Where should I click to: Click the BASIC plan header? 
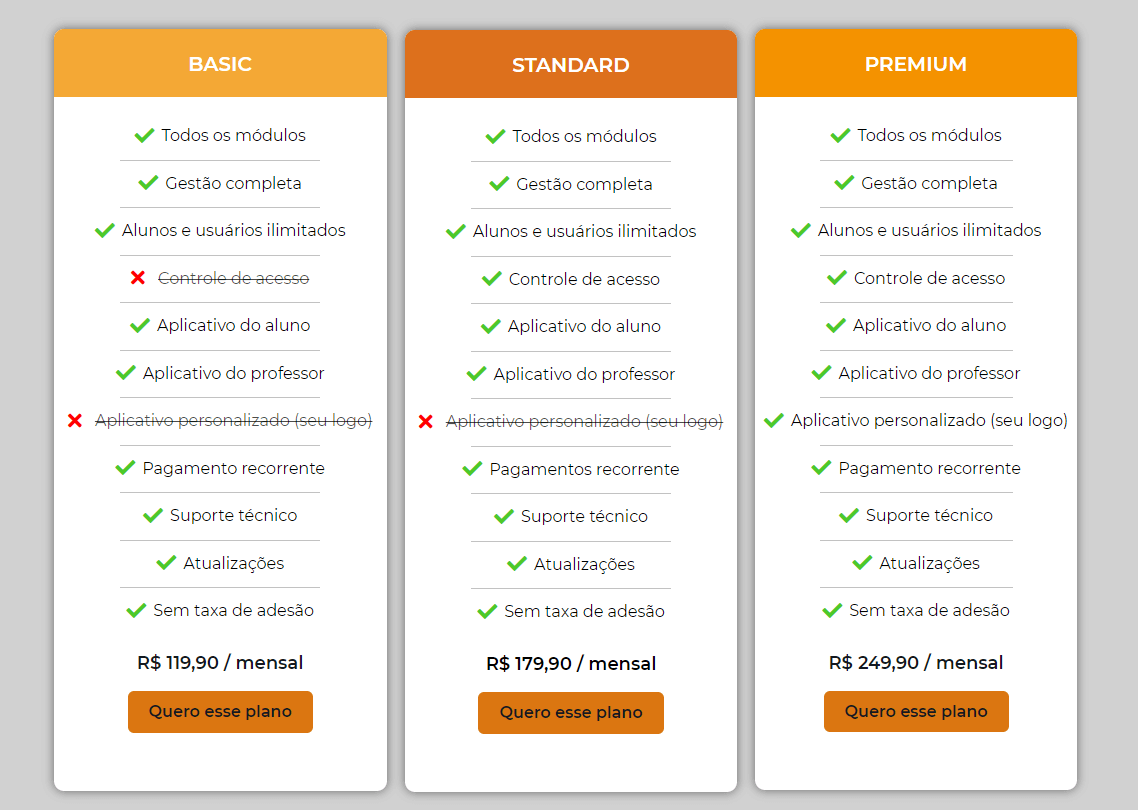(220, 64)
